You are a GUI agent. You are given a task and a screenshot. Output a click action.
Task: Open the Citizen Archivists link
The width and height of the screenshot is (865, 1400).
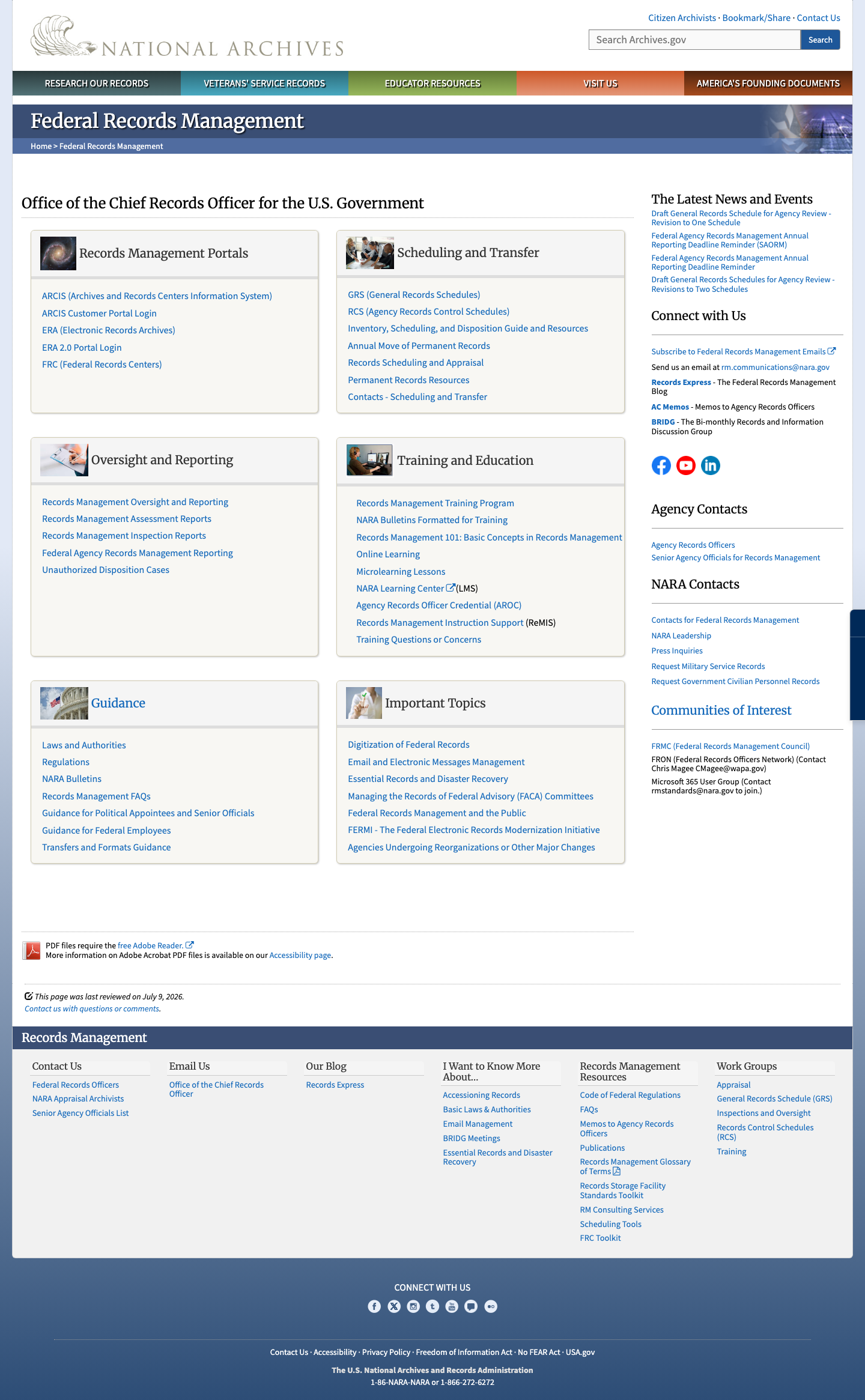tap(682, 18)
